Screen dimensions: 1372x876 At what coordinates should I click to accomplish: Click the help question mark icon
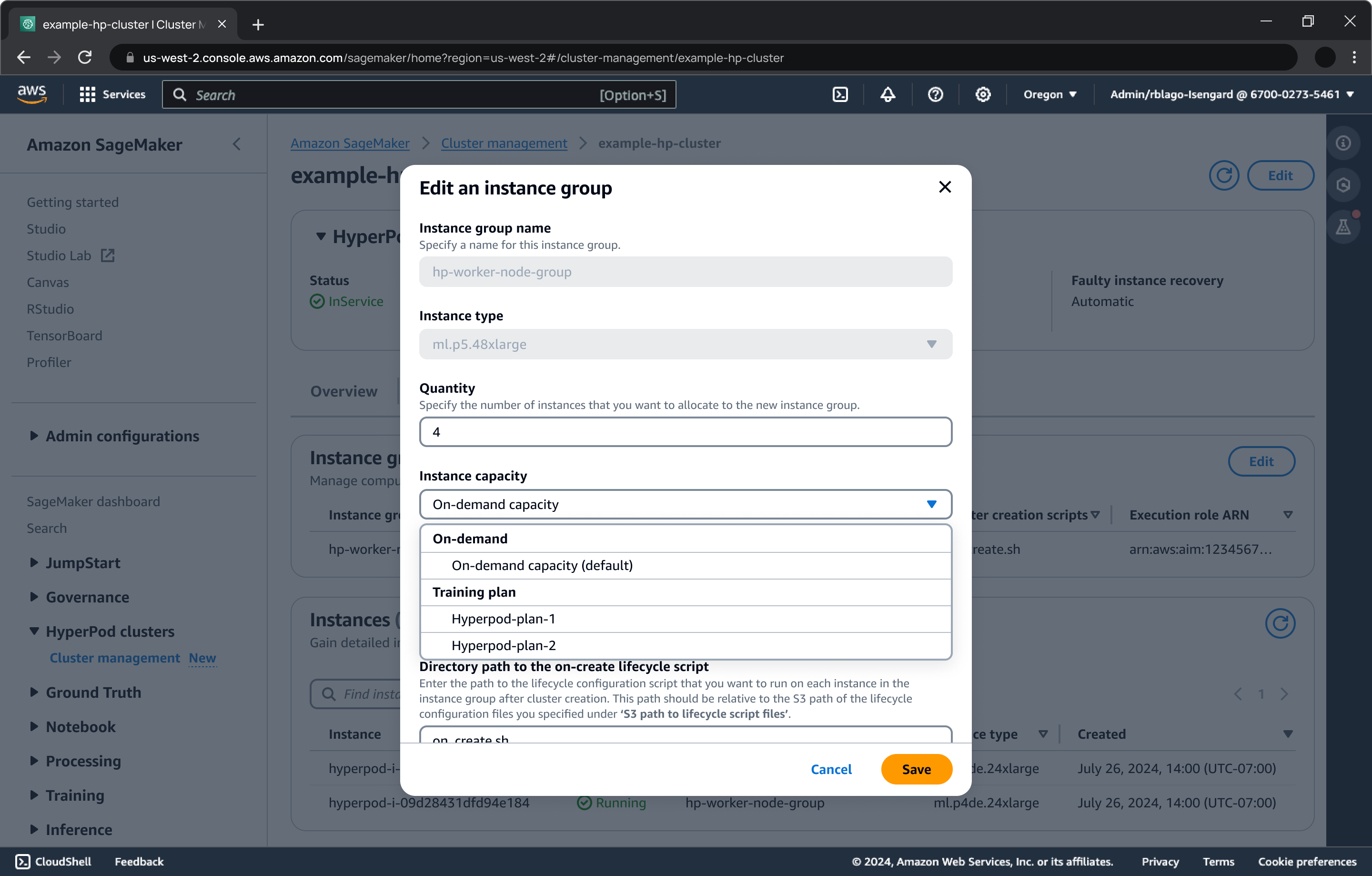pos(935,95)
